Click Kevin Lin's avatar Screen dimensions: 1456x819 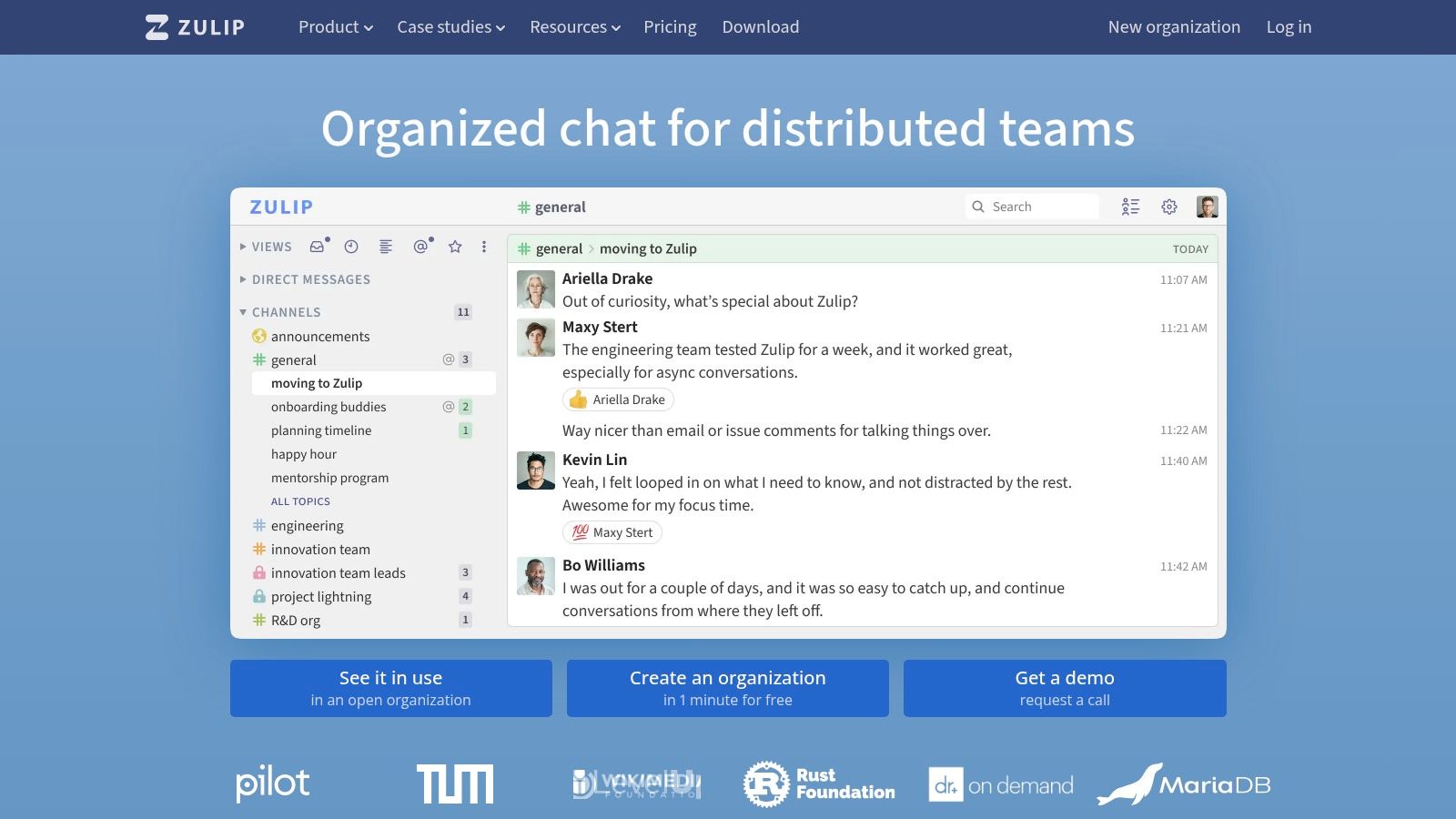tap(536, 470)
